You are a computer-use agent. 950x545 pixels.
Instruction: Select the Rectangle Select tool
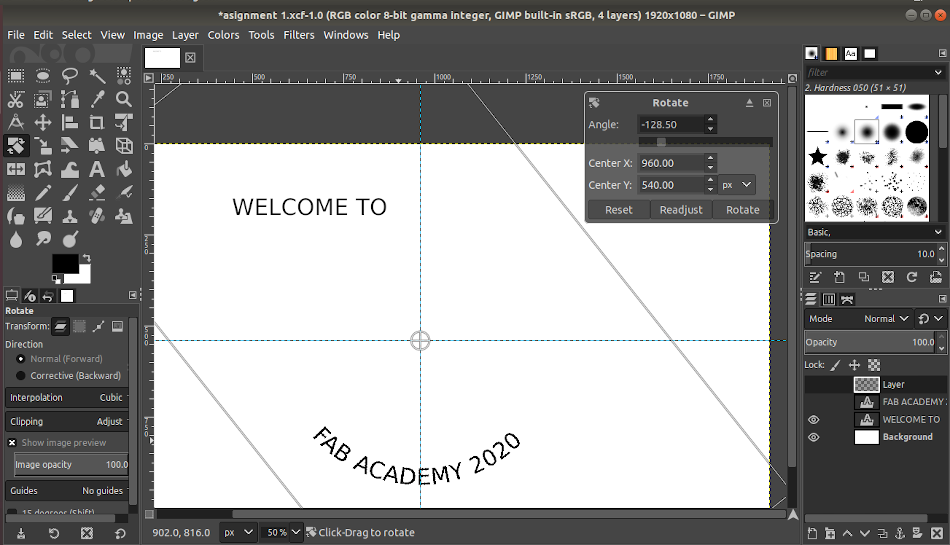(x=16, y=76)
